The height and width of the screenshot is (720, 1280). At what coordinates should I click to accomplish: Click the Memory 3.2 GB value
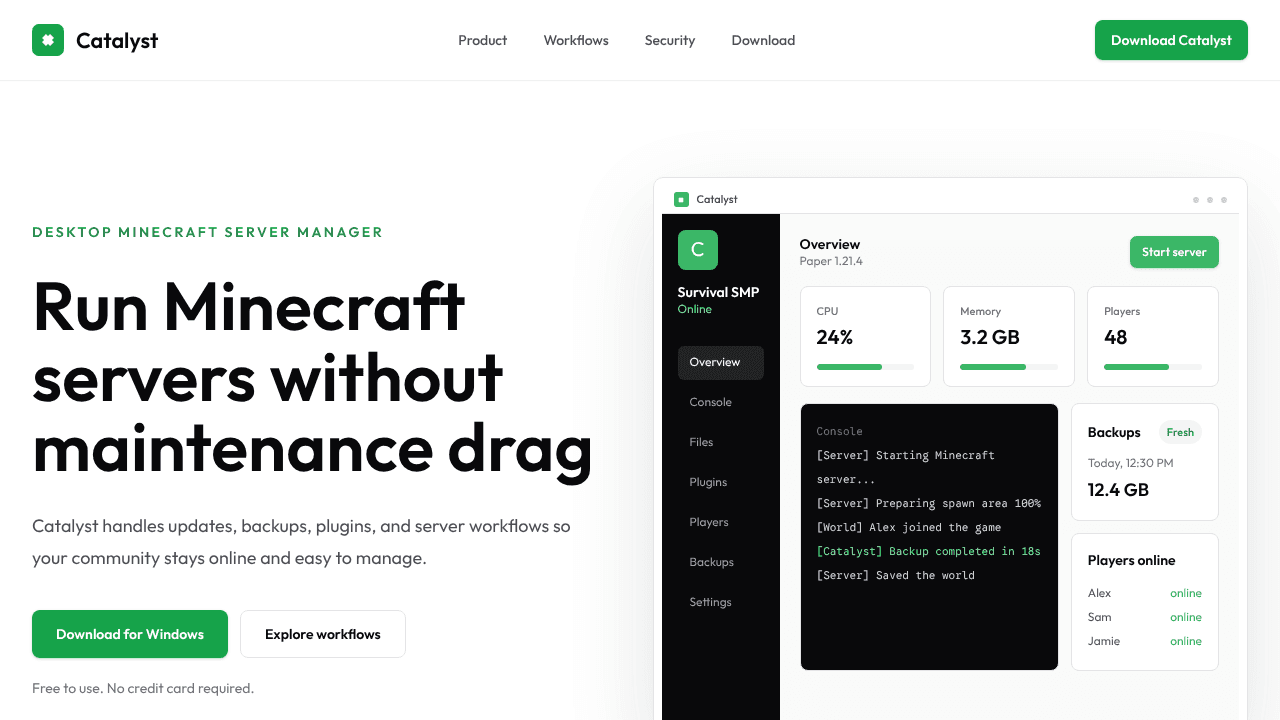tap(990, 337)
